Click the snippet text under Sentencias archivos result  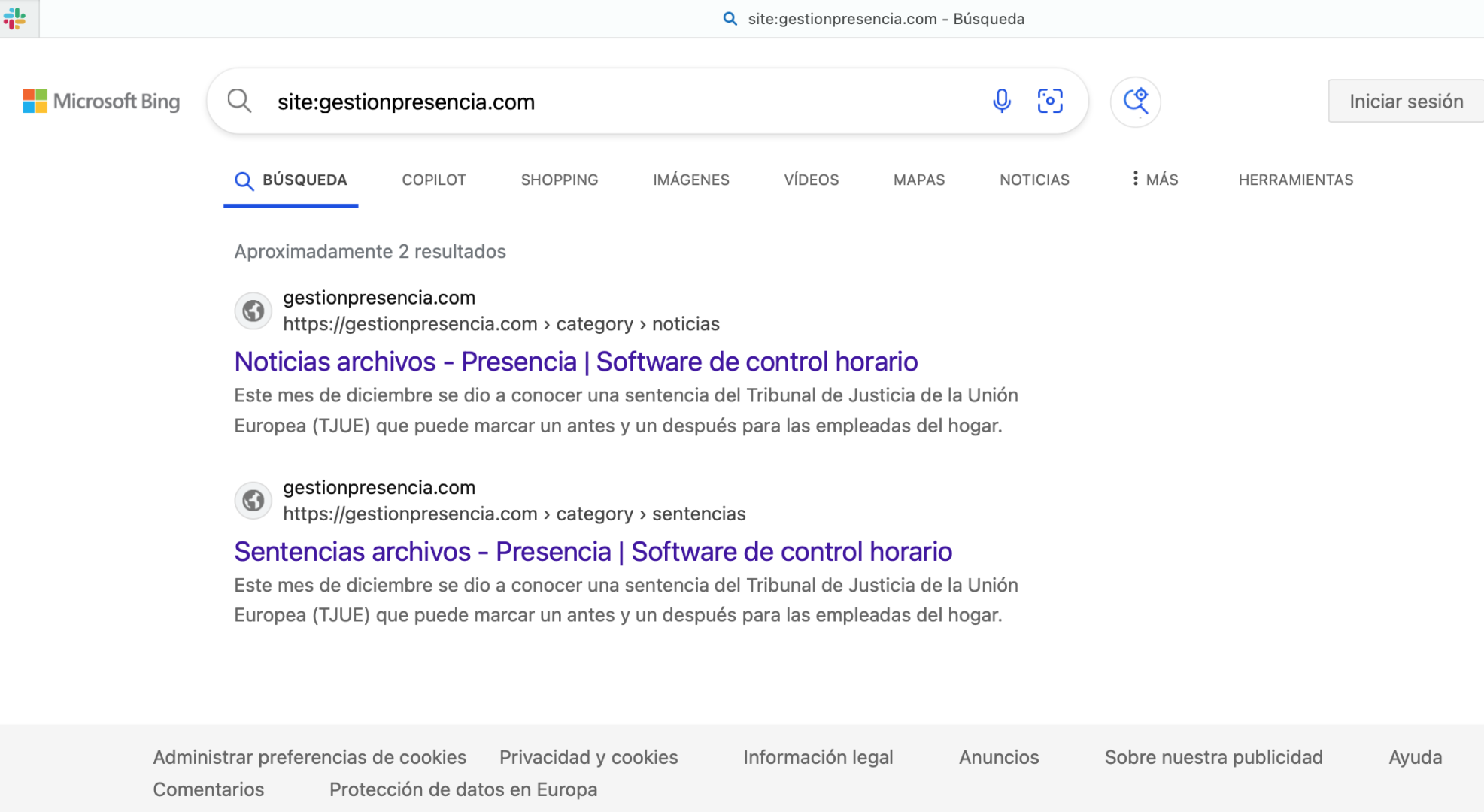626,600
